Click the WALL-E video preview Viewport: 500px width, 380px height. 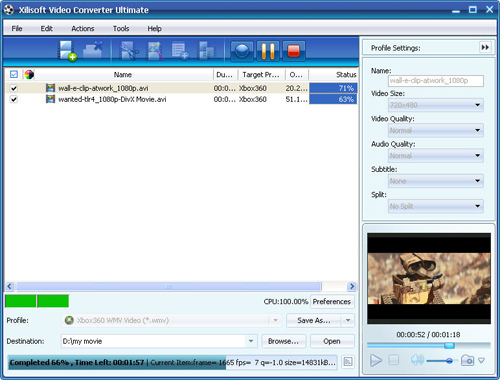tap(429, 278)
